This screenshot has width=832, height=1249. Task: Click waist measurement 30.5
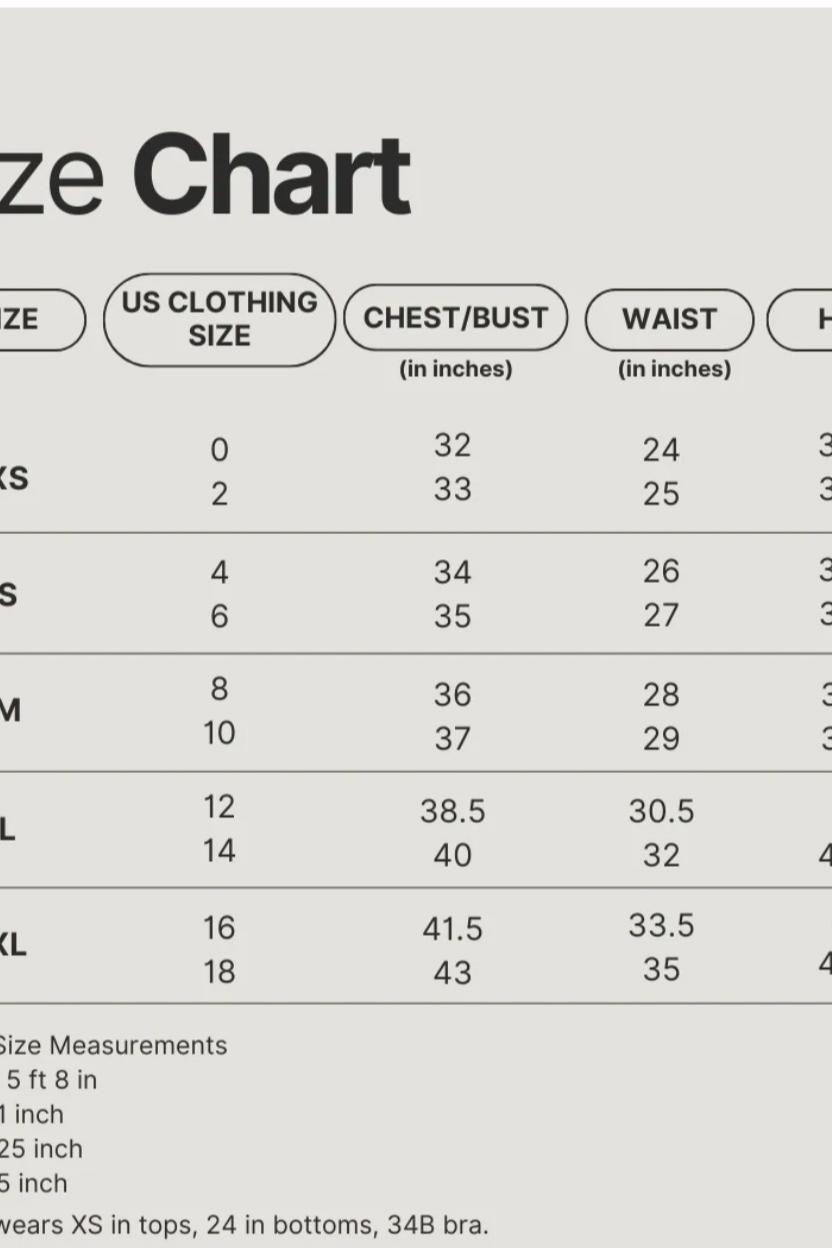pos(661,811)
